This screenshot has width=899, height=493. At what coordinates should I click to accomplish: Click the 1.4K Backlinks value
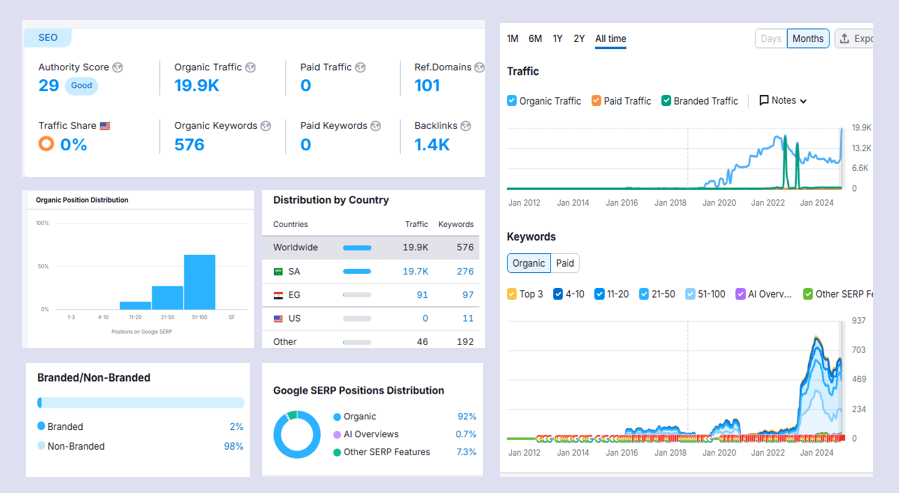pyautogui.click(x=432, y=144)
